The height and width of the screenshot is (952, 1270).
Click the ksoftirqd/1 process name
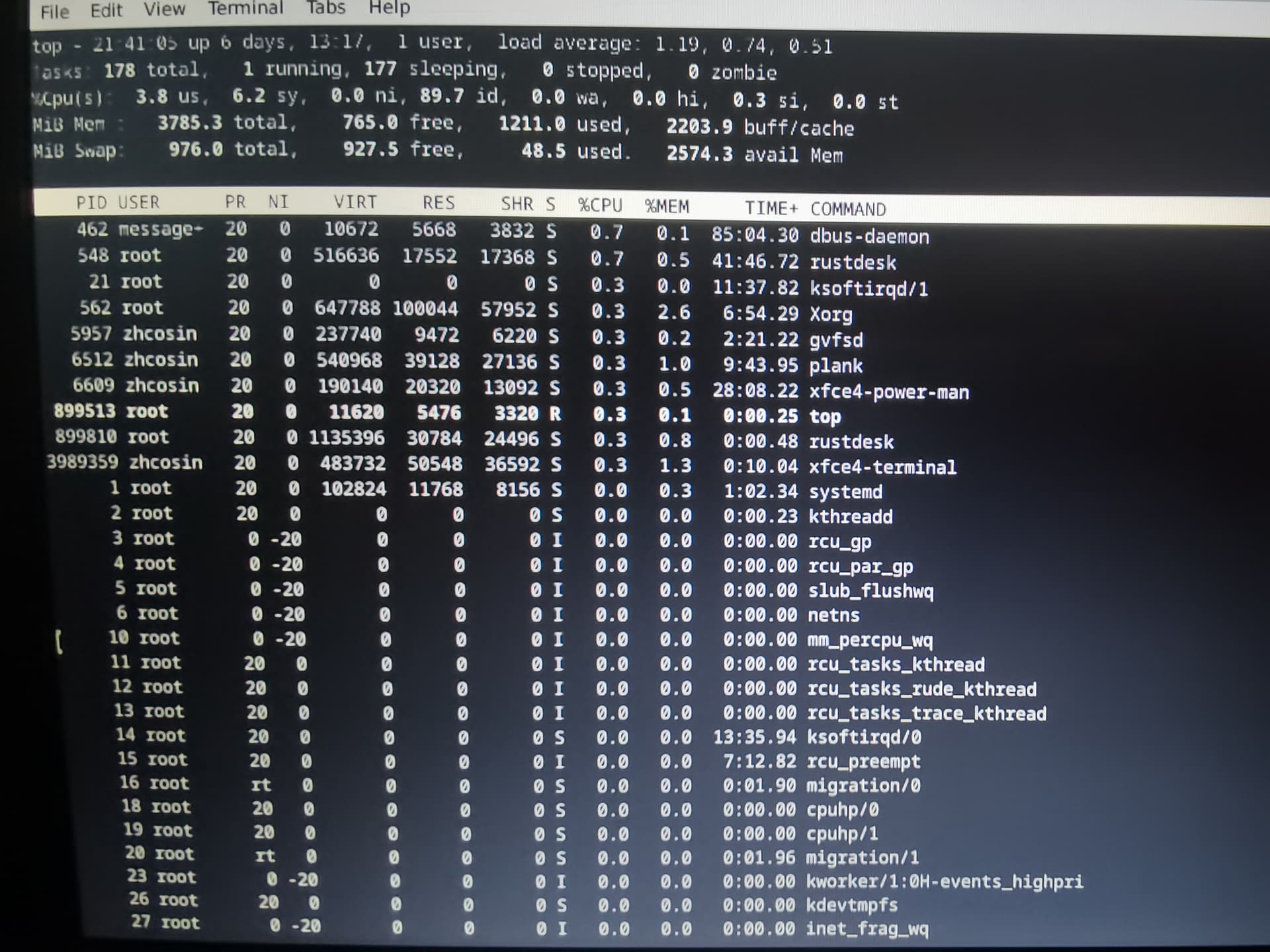point(869,288)
